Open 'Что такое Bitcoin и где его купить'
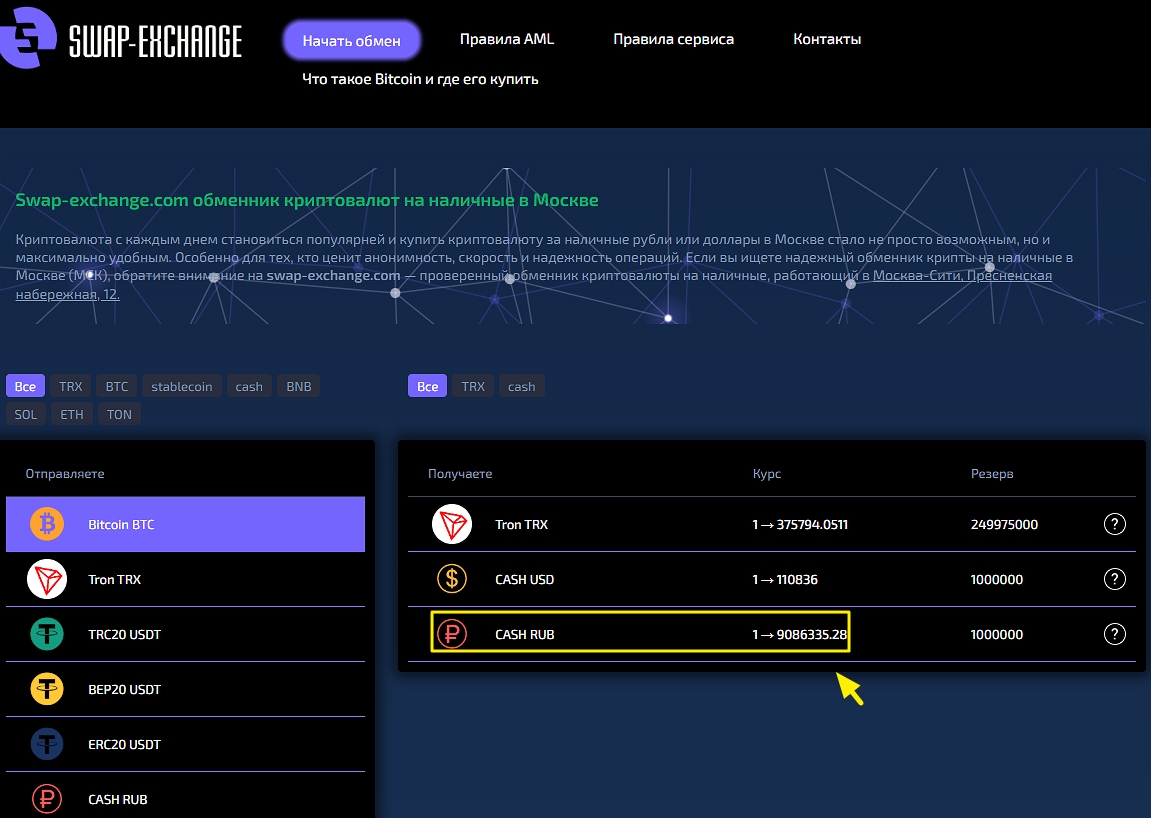1151x818 pixels. tap(420, 79)
